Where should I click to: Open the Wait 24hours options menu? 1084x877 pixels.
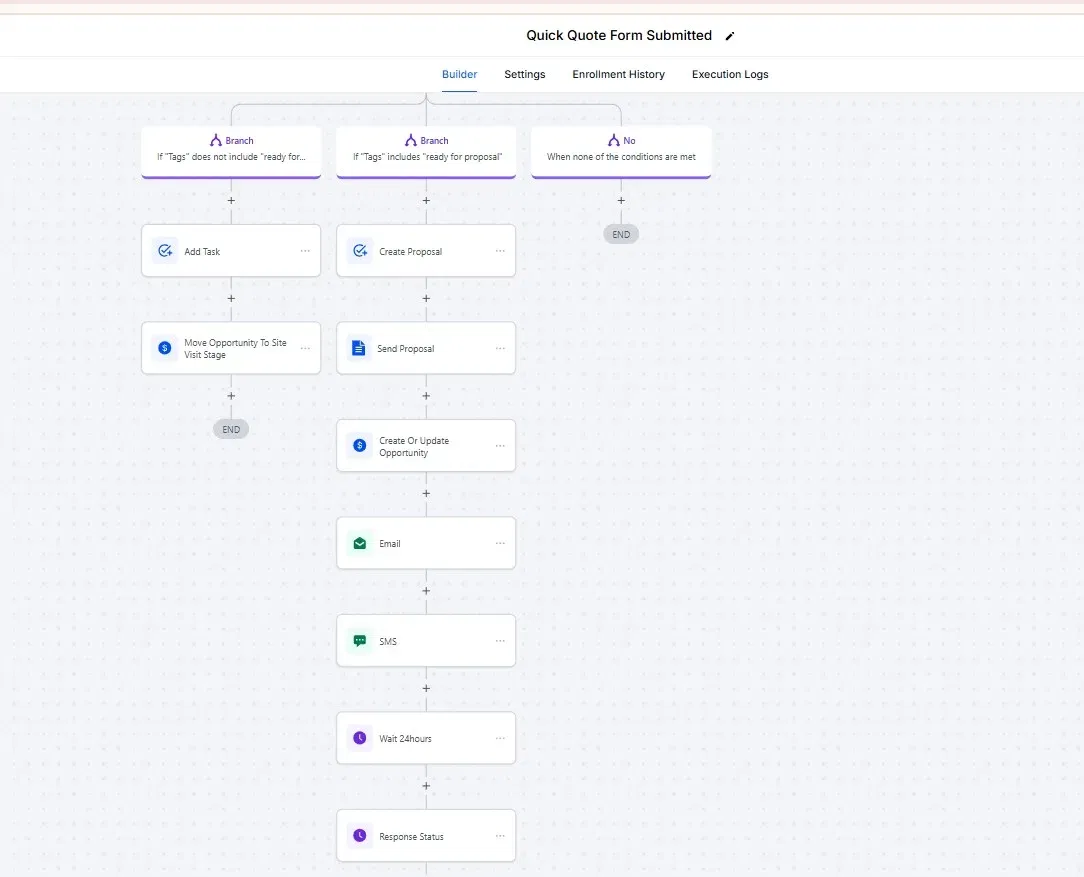tap(500, 738)
